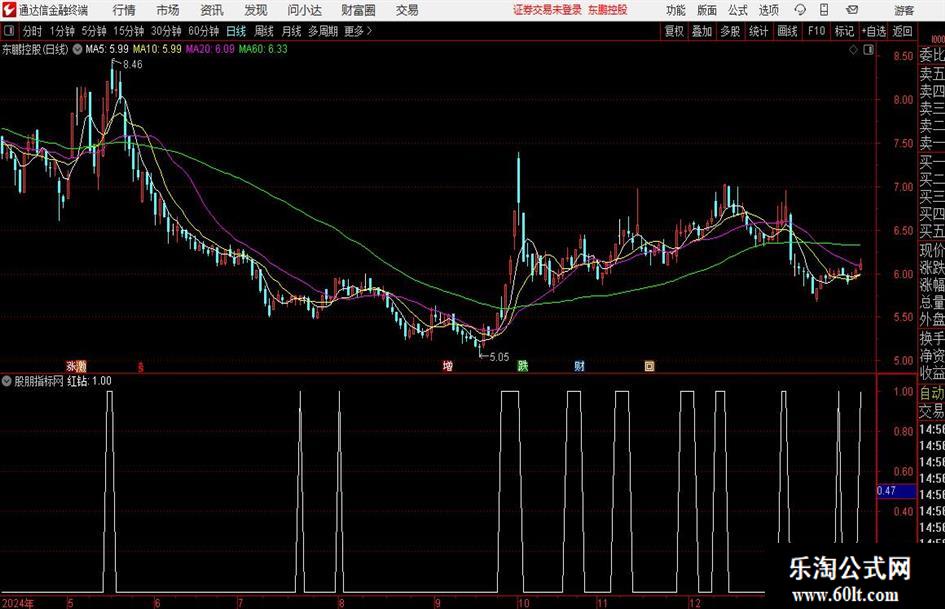Switch to the 月线 monthly tab
This screenshot has height=609, width=945.
(291, 31)
